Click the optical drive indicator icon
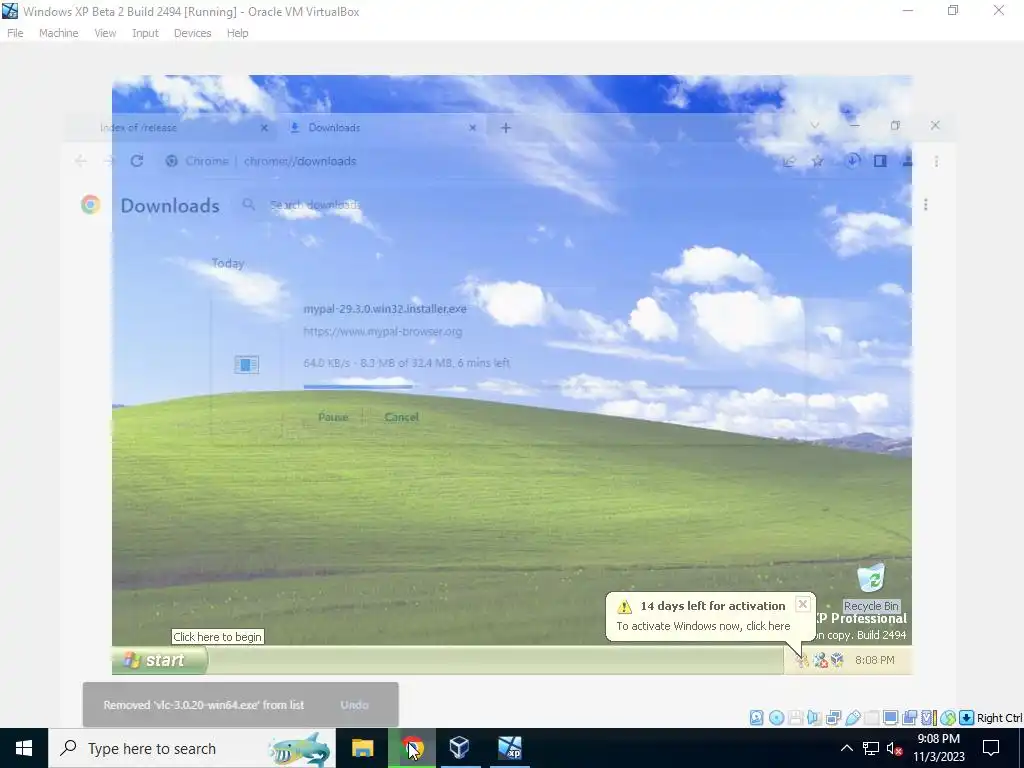The width and height of the screenshot is (1024, 768). pos(776,718)
